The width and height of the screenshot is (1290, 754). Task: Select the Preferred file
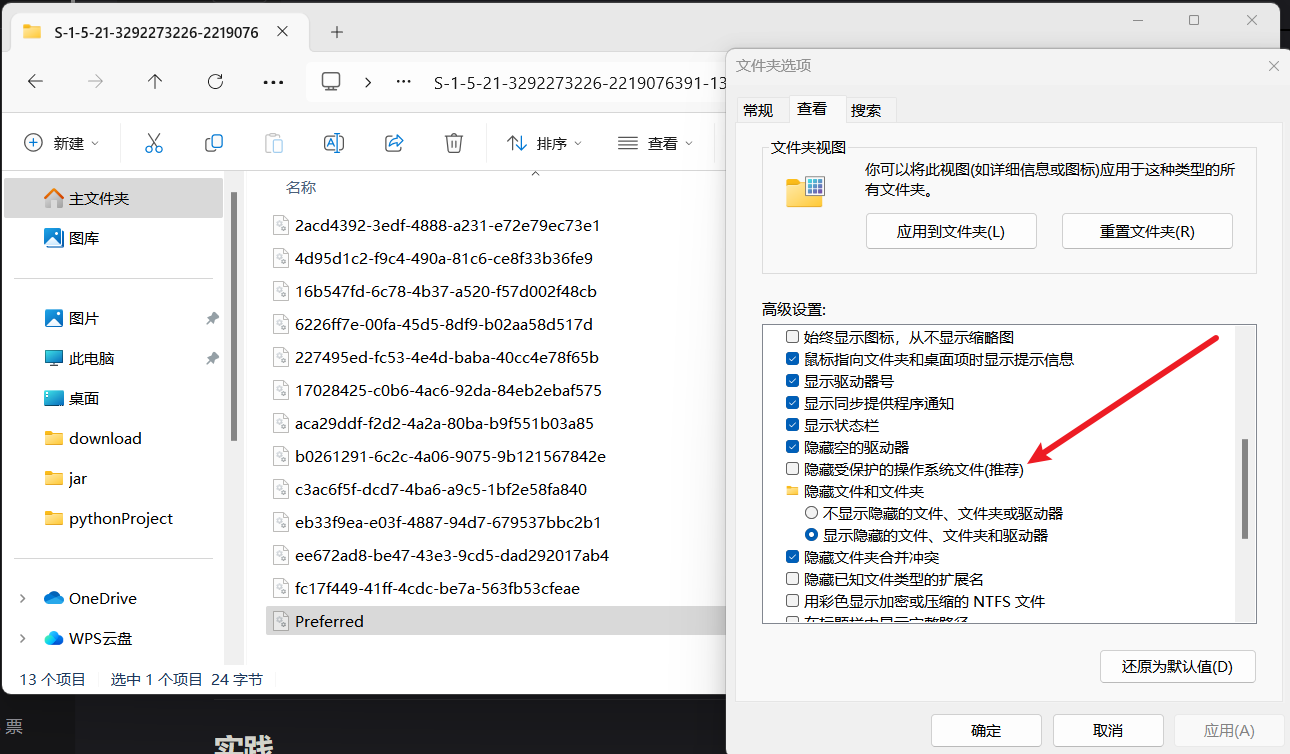(x=496, y=621)
